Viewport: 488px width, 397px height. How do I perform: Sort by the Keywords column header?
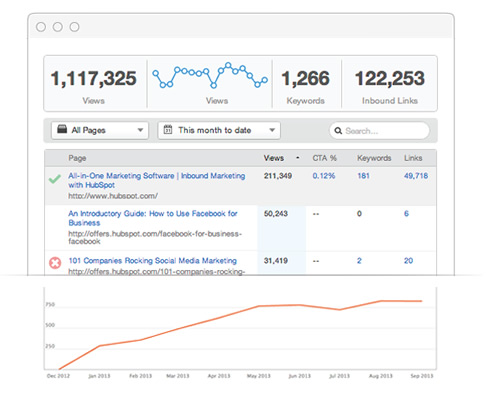tap(374, 158)
